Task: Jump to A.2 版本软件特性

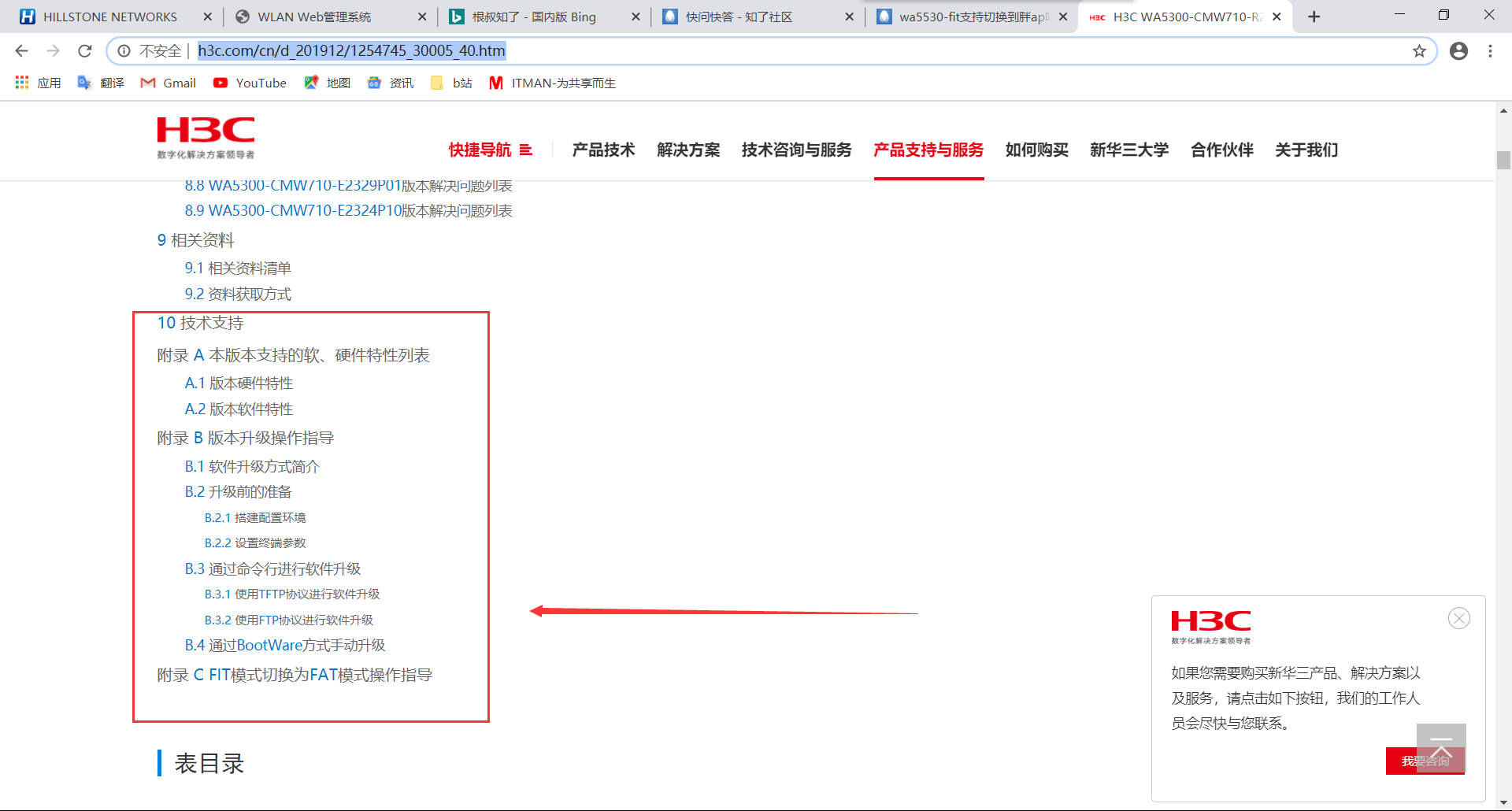Action: click(239, 409)
